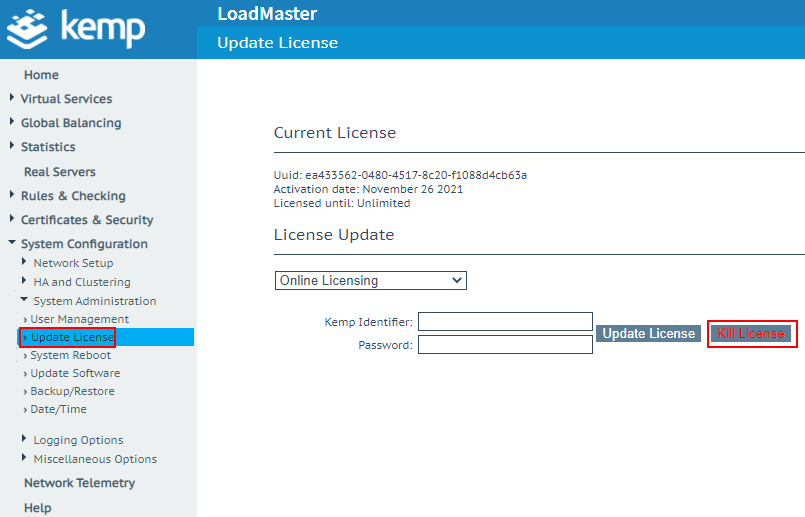Open User Management page
Viewport: 805px width, 517px height.
tap(80, 319)
